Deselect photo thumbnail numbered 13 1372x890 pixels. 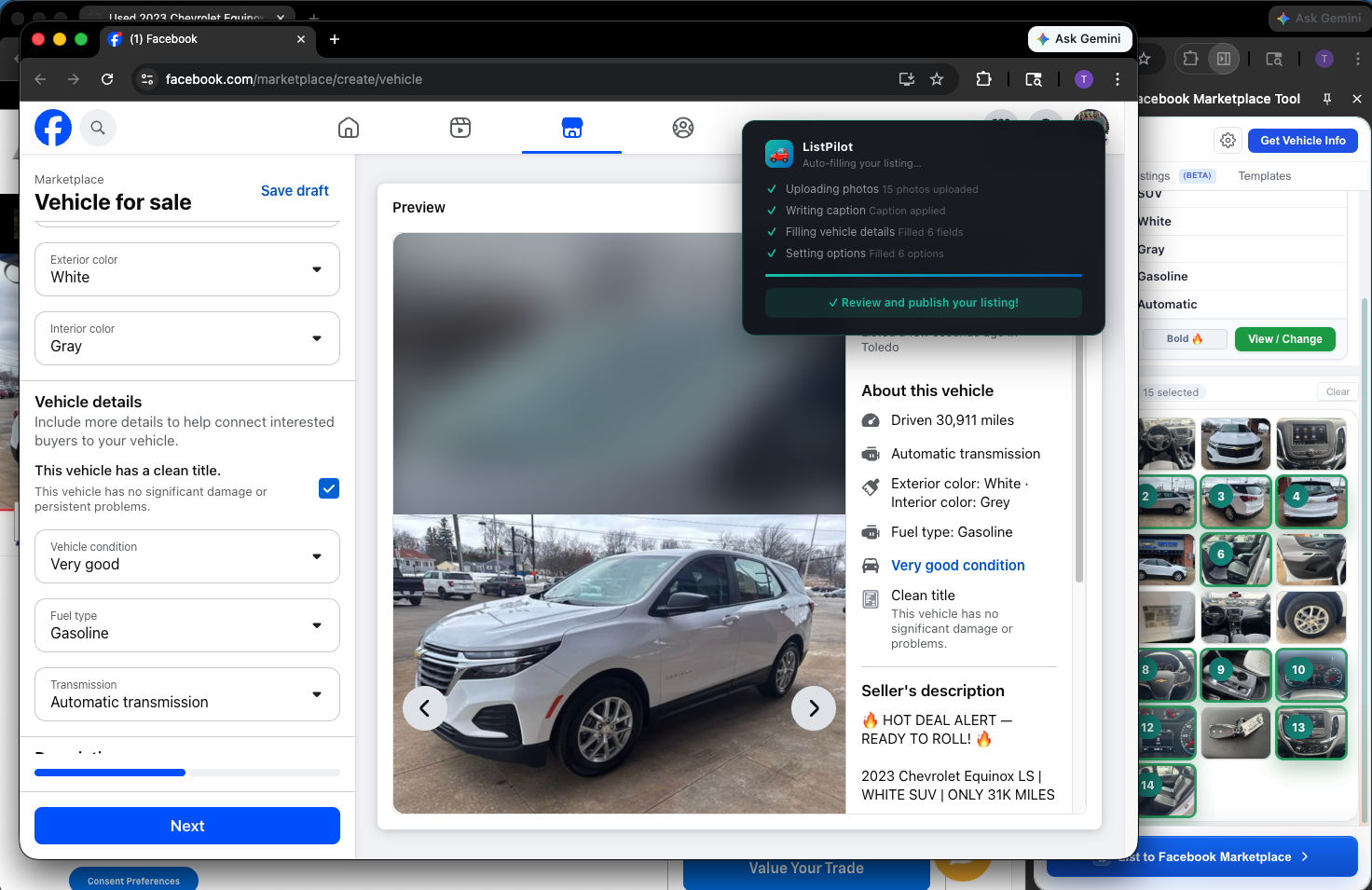click(x=1311, y=733)
